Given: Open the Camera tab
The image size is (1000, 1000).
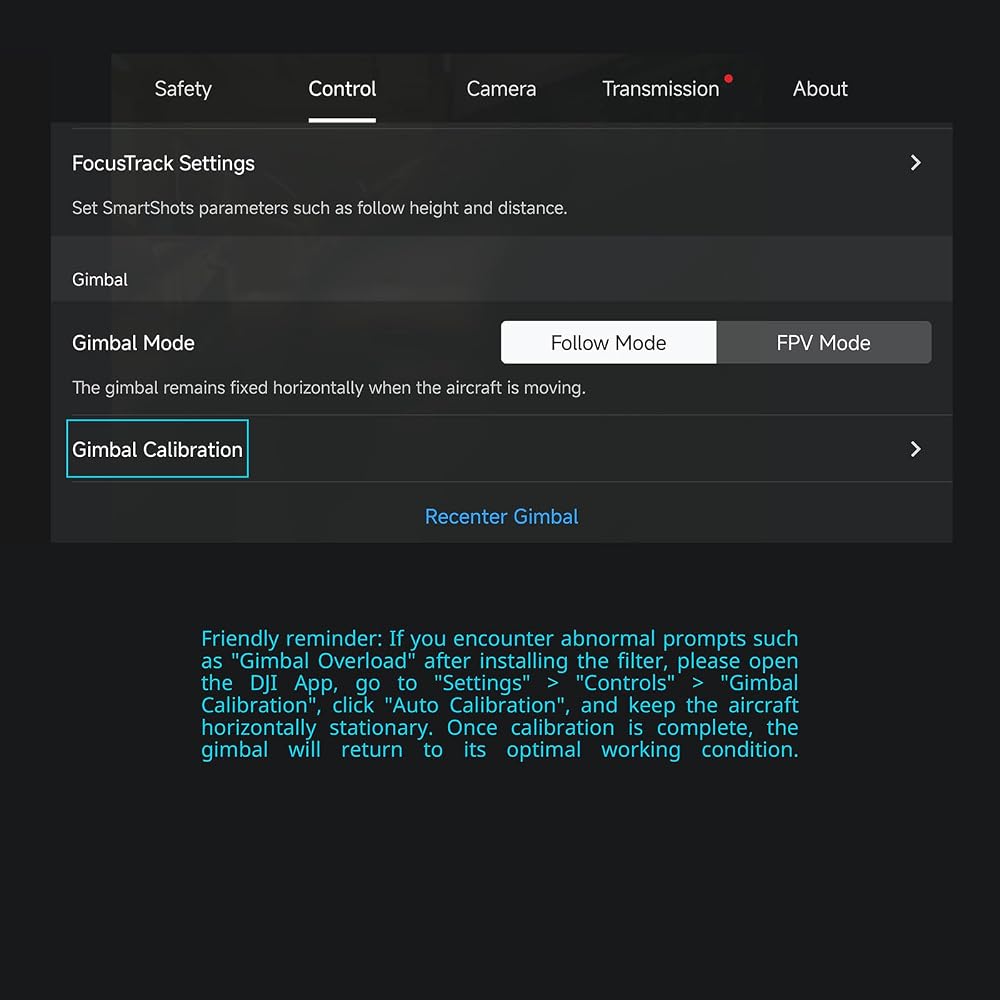Looking at the screenshot, I should [501, 89].
